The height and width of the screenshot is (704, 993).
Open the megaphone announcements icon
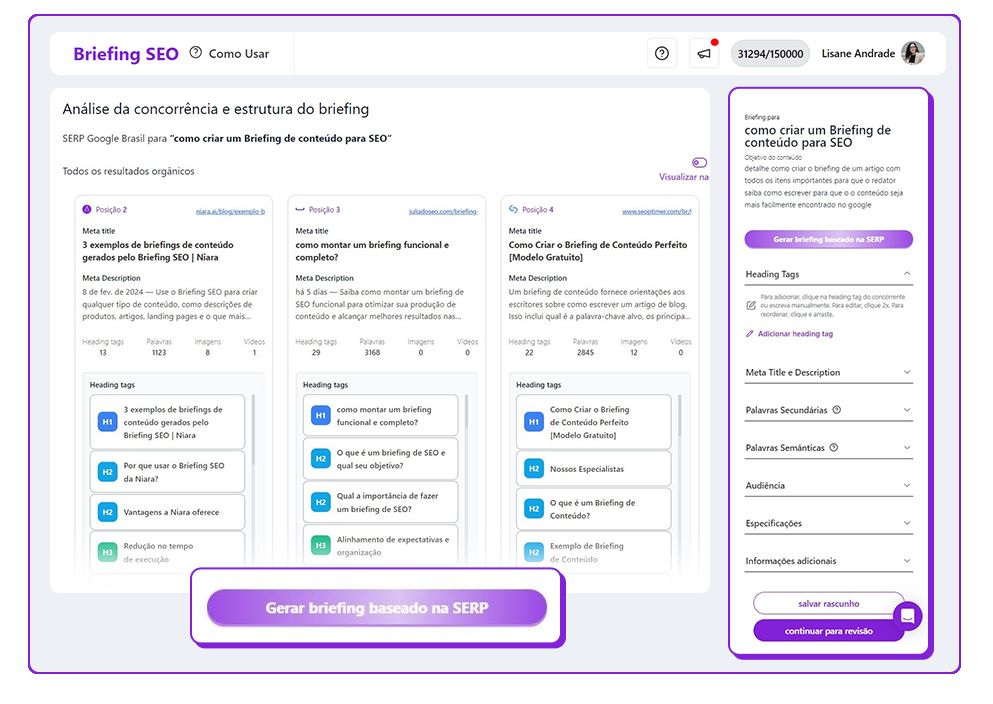click(x=704, y=54)
